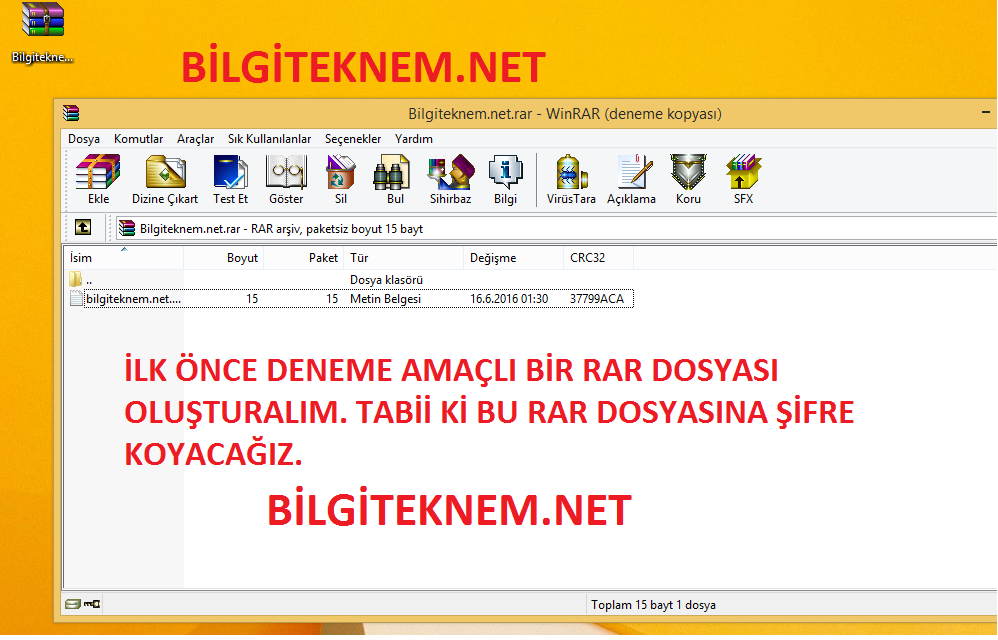Sort by the CRC32 column header
998x640 pixels.
tap(598, 258)
